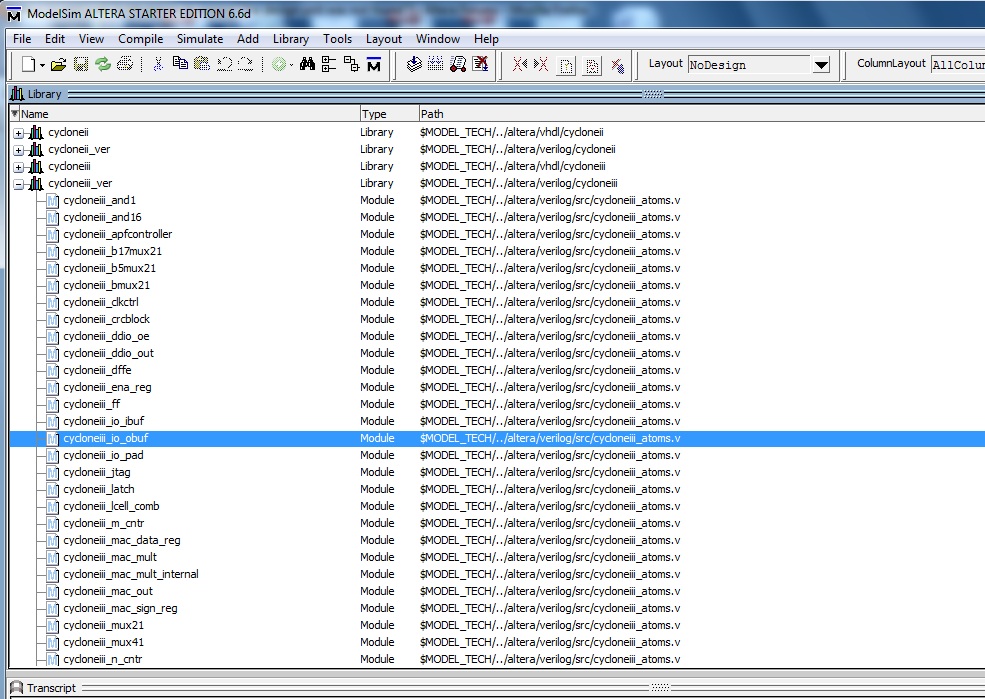Click the Layout NoDesign combo field
Screen dimensions: 985x699
(749, 65)
